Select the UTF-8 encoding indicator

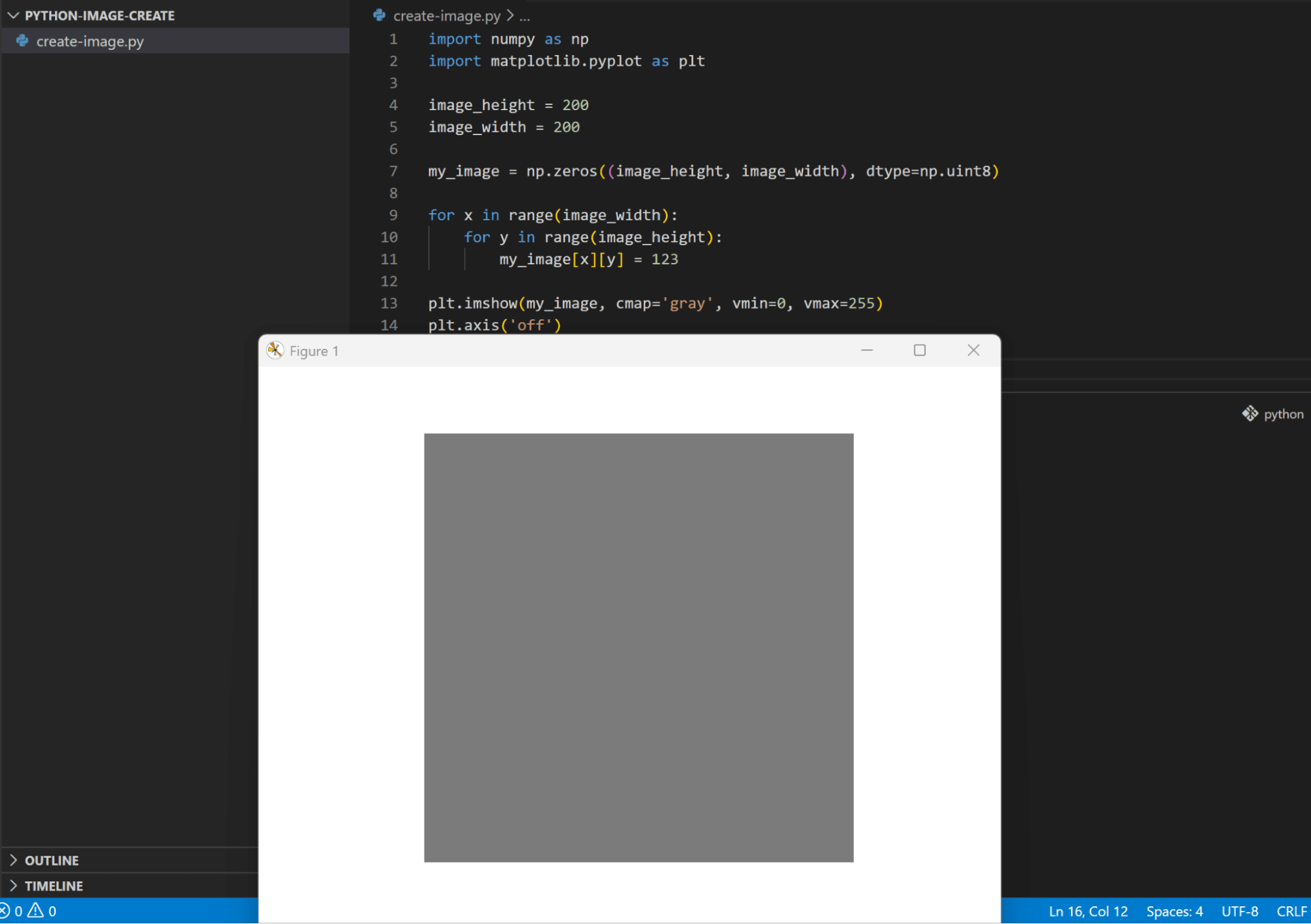coord(1240,912)
